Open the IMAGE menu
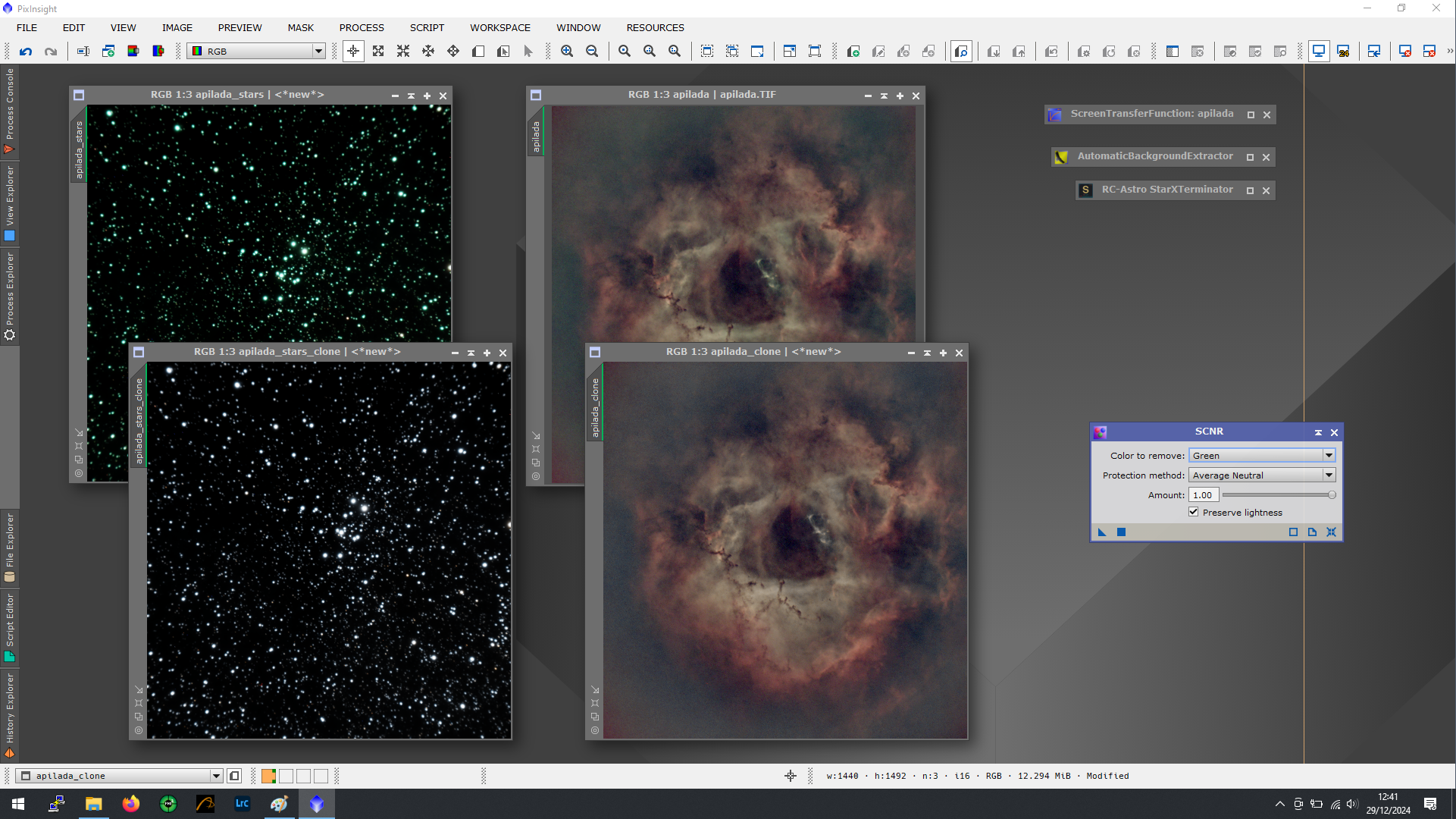Screen dimensions: 1456x819 click(x=177, y=27)
